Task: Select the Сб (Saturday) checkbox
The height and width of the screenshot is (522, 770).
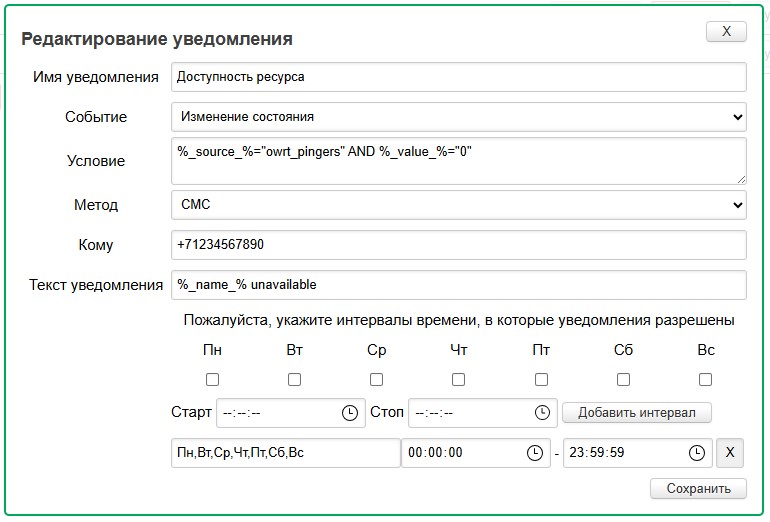Action: coord(623,380)
